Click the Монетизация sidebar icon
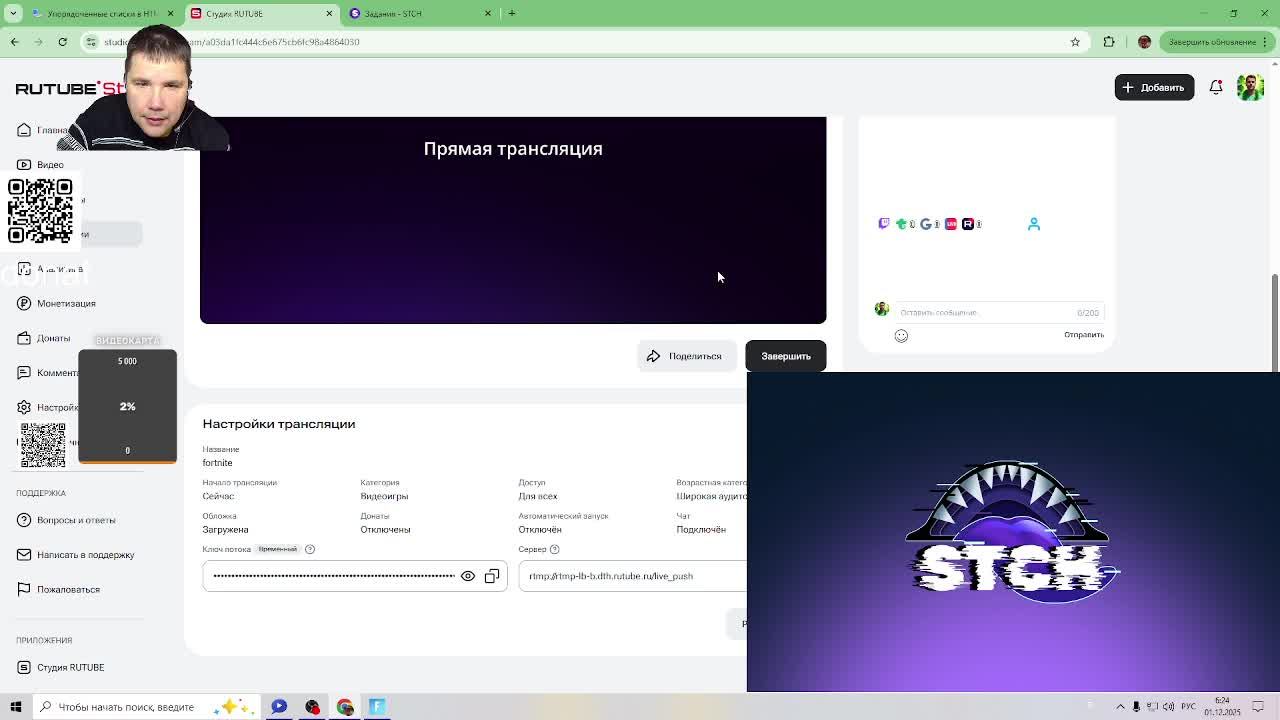 (x=24, y=304)
